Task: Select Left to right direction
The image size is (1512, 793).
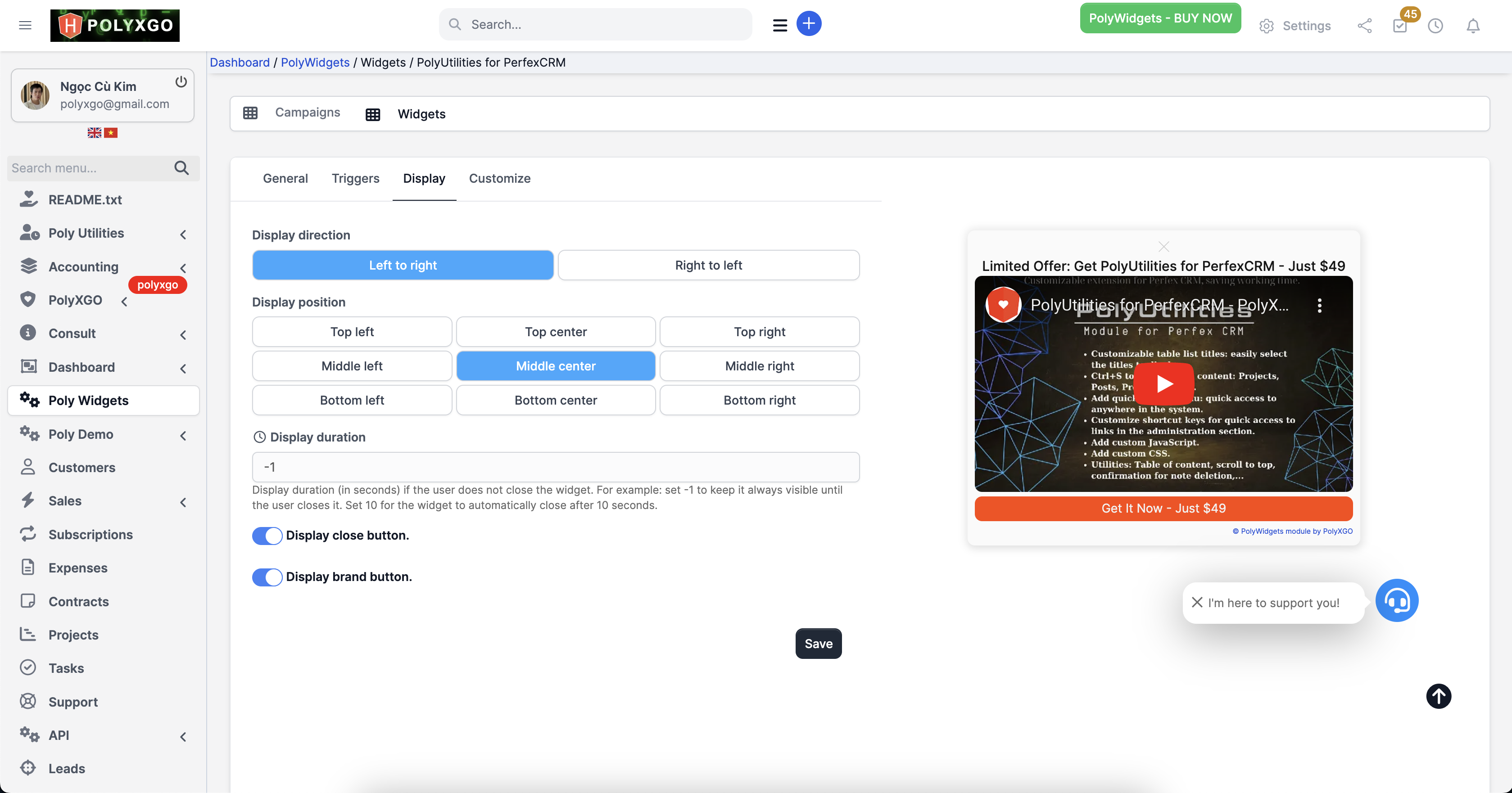Action: 403,265
